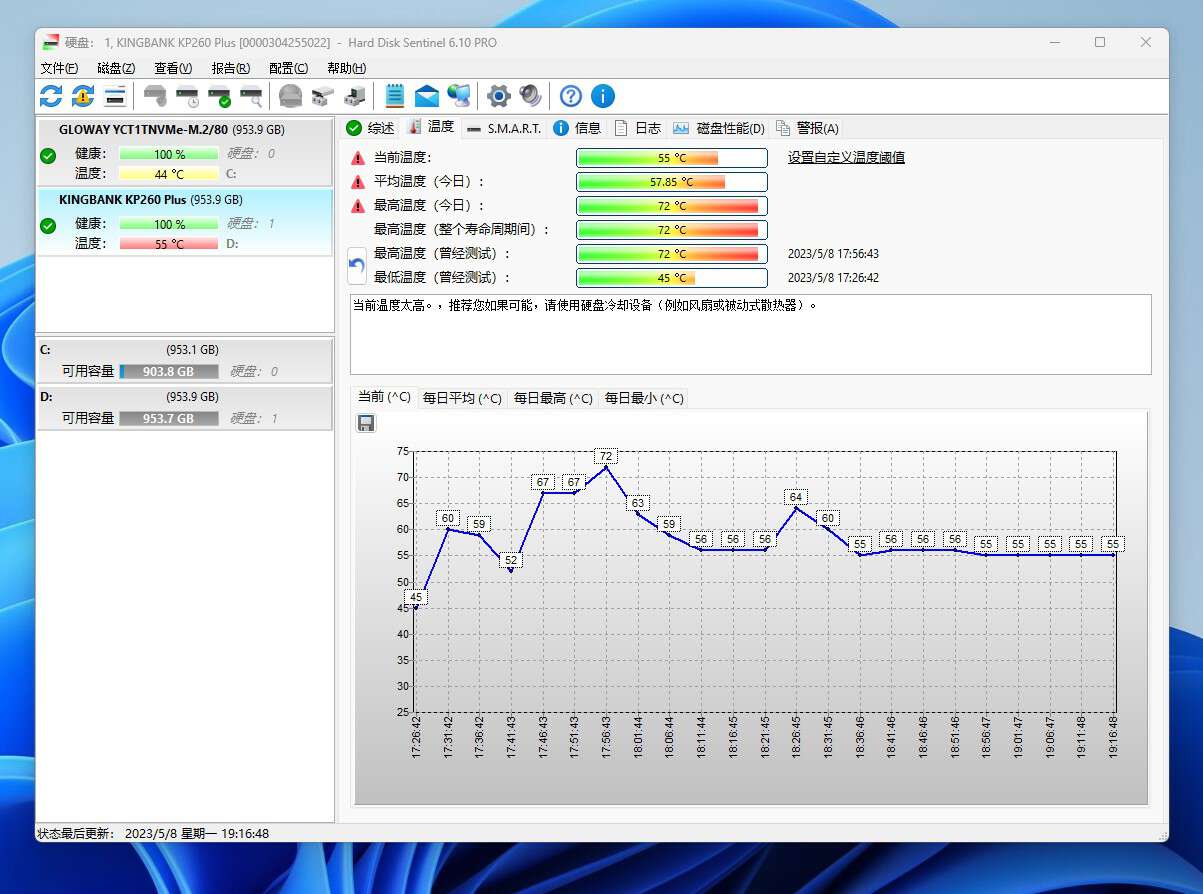Click the disk icon with green checkmark
Image resolution: width=1203 pixels, height=894 pixels.
pyautogui.click(x=219, y=97)
